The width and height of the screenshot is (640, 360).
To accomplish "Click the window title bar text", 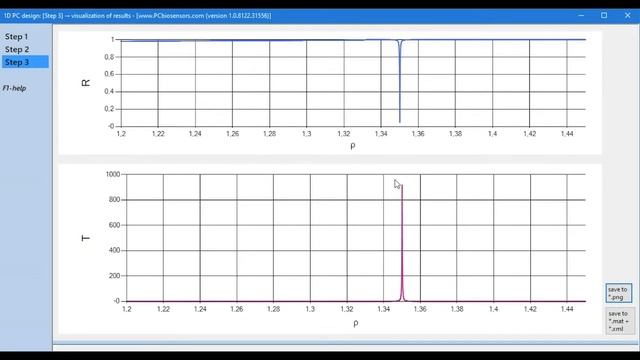I will 138,16.
